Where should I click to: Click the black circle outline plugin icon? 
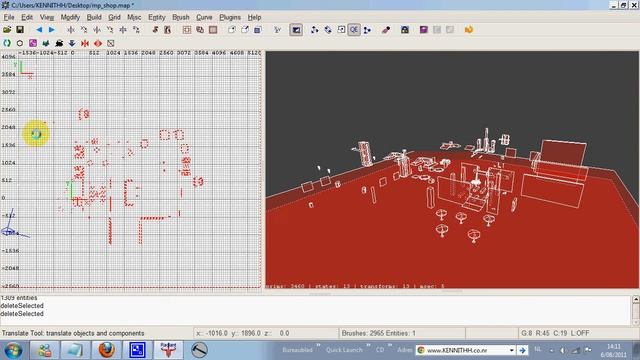click(20, 43)
